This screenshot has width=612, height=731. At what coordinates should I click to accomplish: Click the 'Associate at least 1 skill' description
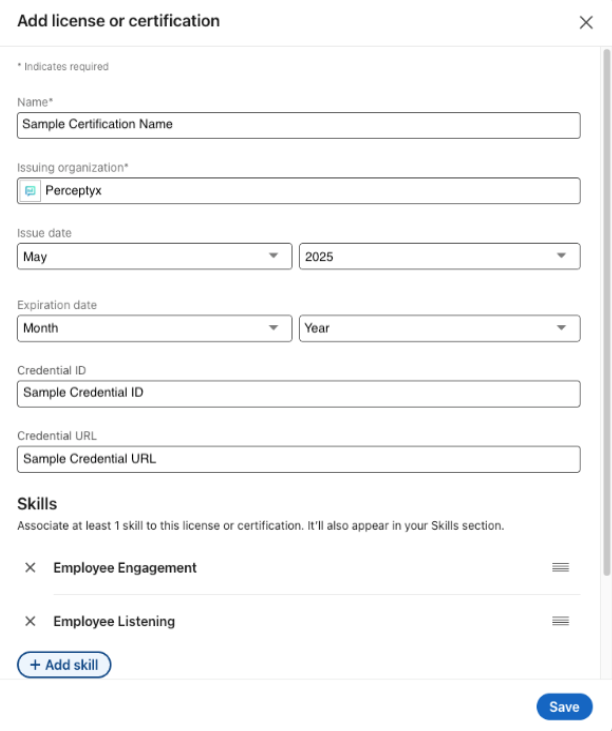point(261,526)
